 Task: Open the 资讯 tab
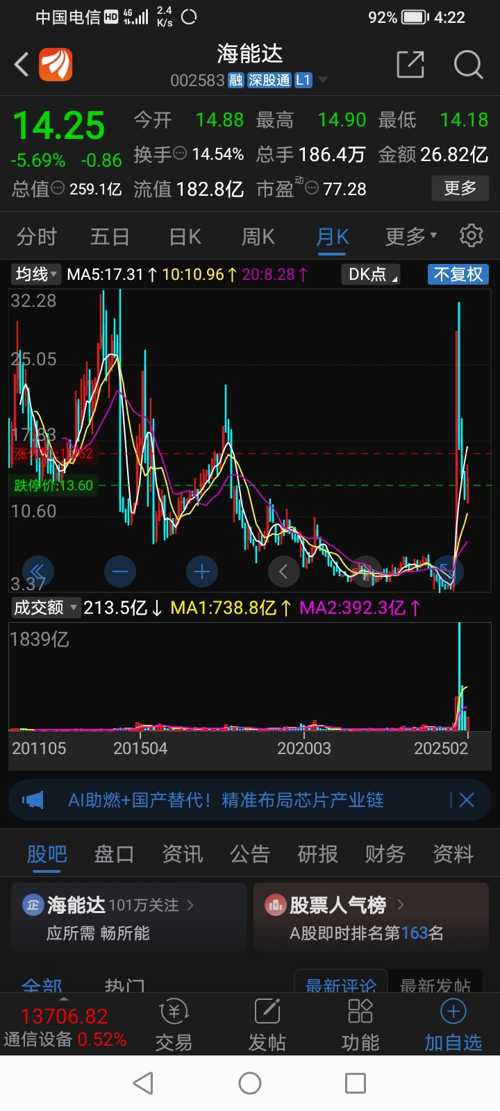pos(182,854)
